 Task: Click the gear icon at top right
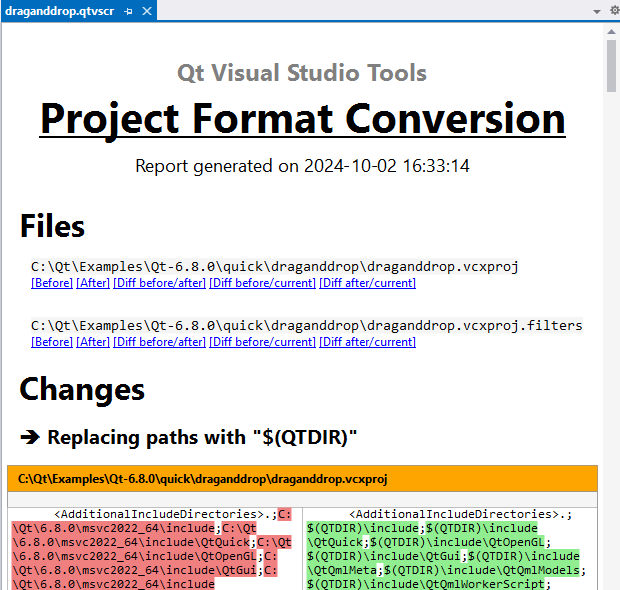[x=614, y=11]
